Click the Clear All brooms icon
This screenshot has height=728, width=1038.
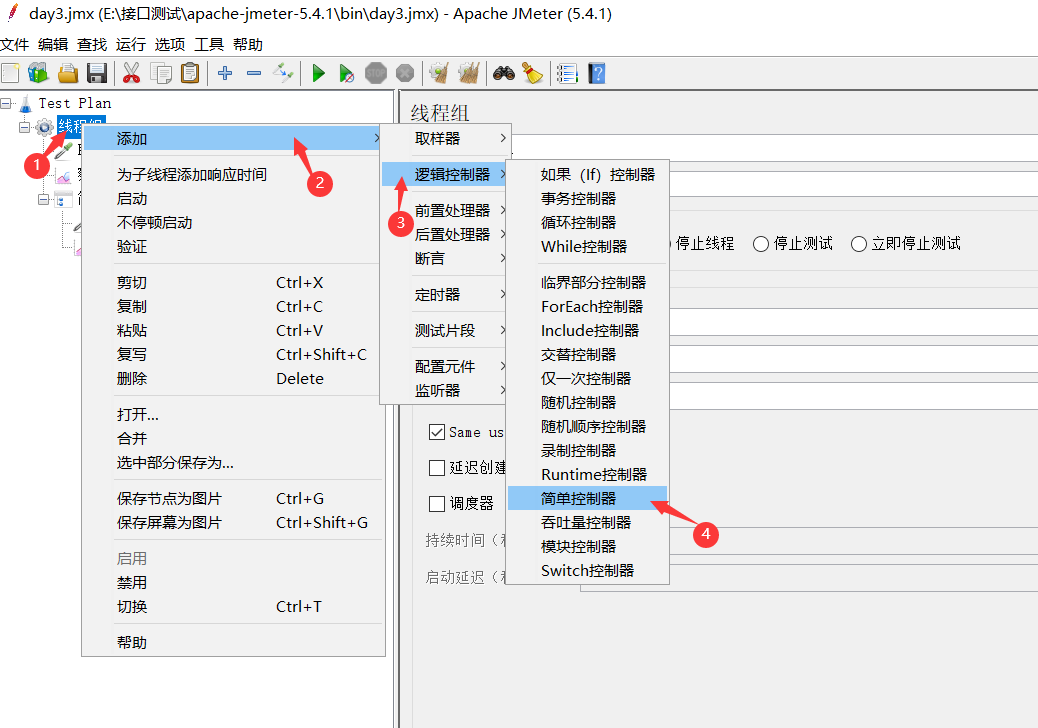(x=469, y=73)
